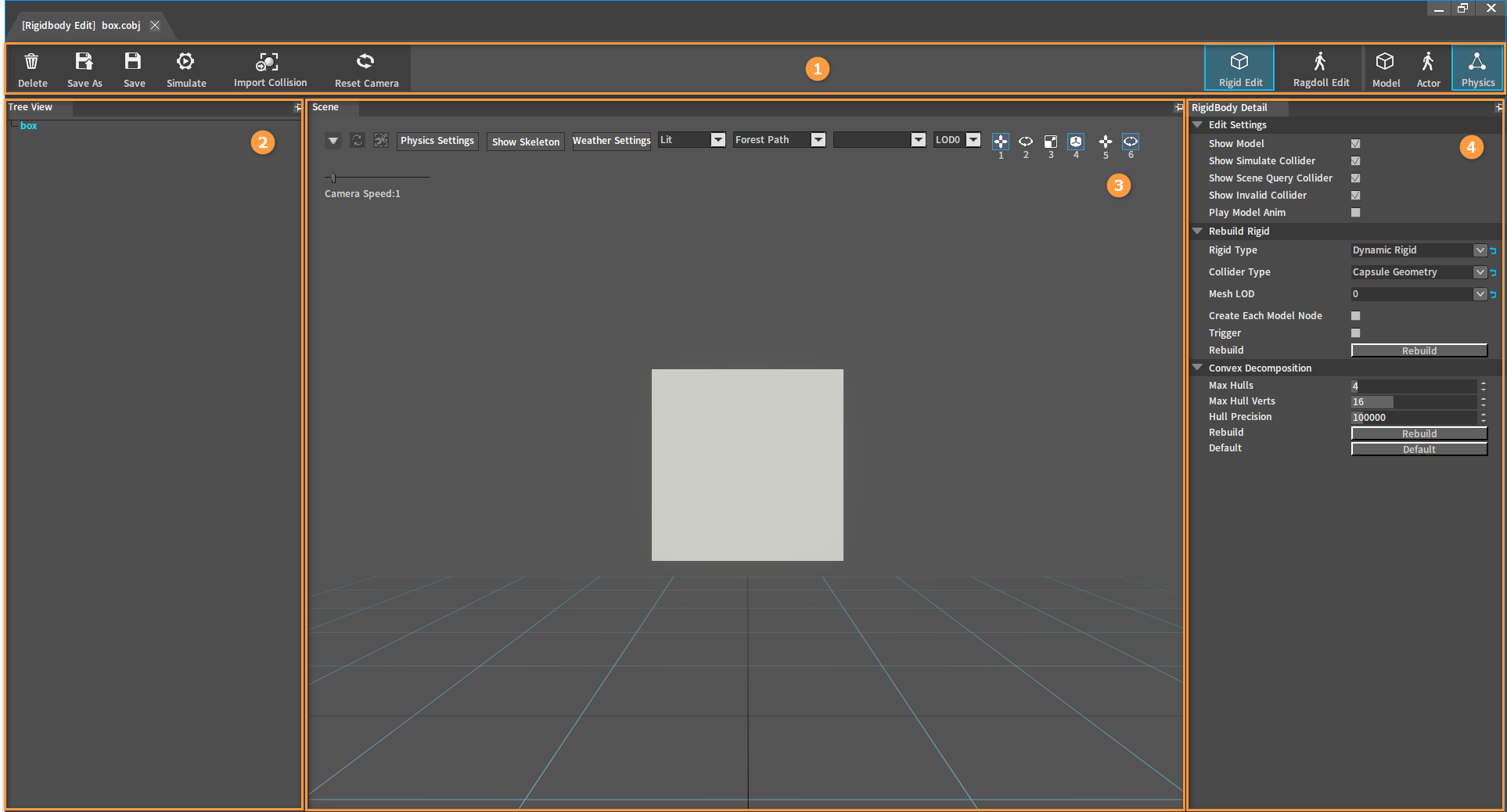
Task: Click the Delete trash icon
Action: point(32,62)
